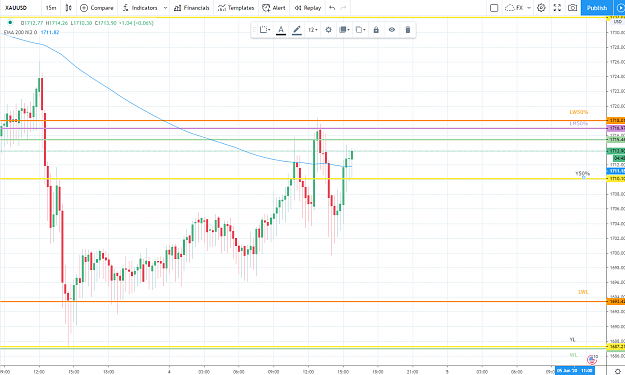Viewport: 625px width, 375px height.
Task: Select the LM50% purple line label
Action: click(x=578, y=124)
